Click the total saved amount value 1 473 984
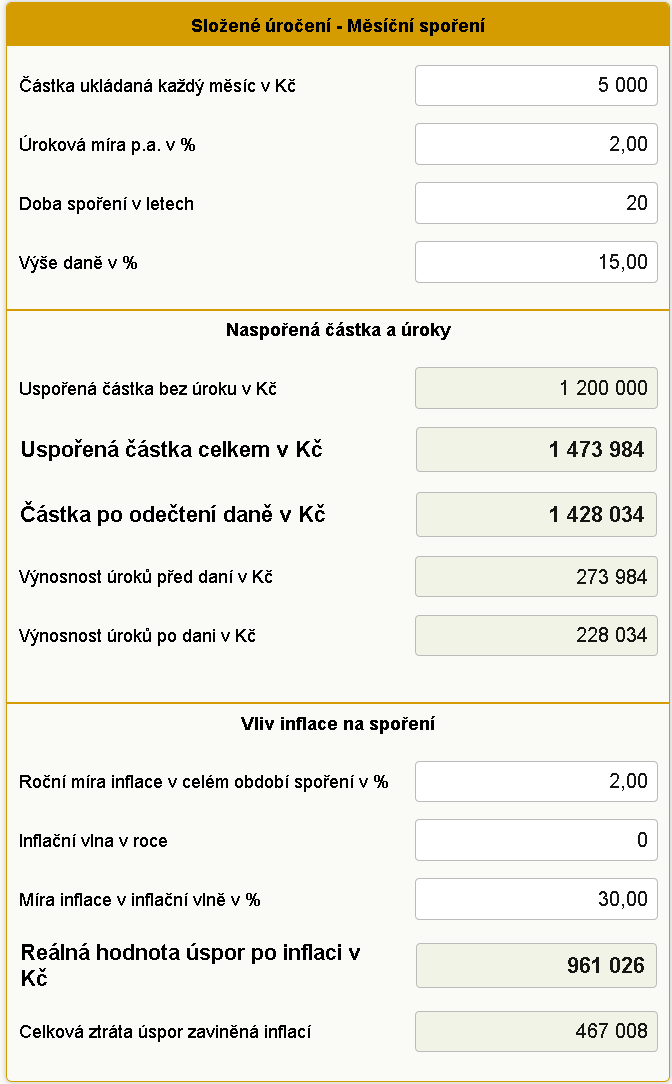Image resolution: width=672 pixels, height=1084 pixels. (536, 450)
